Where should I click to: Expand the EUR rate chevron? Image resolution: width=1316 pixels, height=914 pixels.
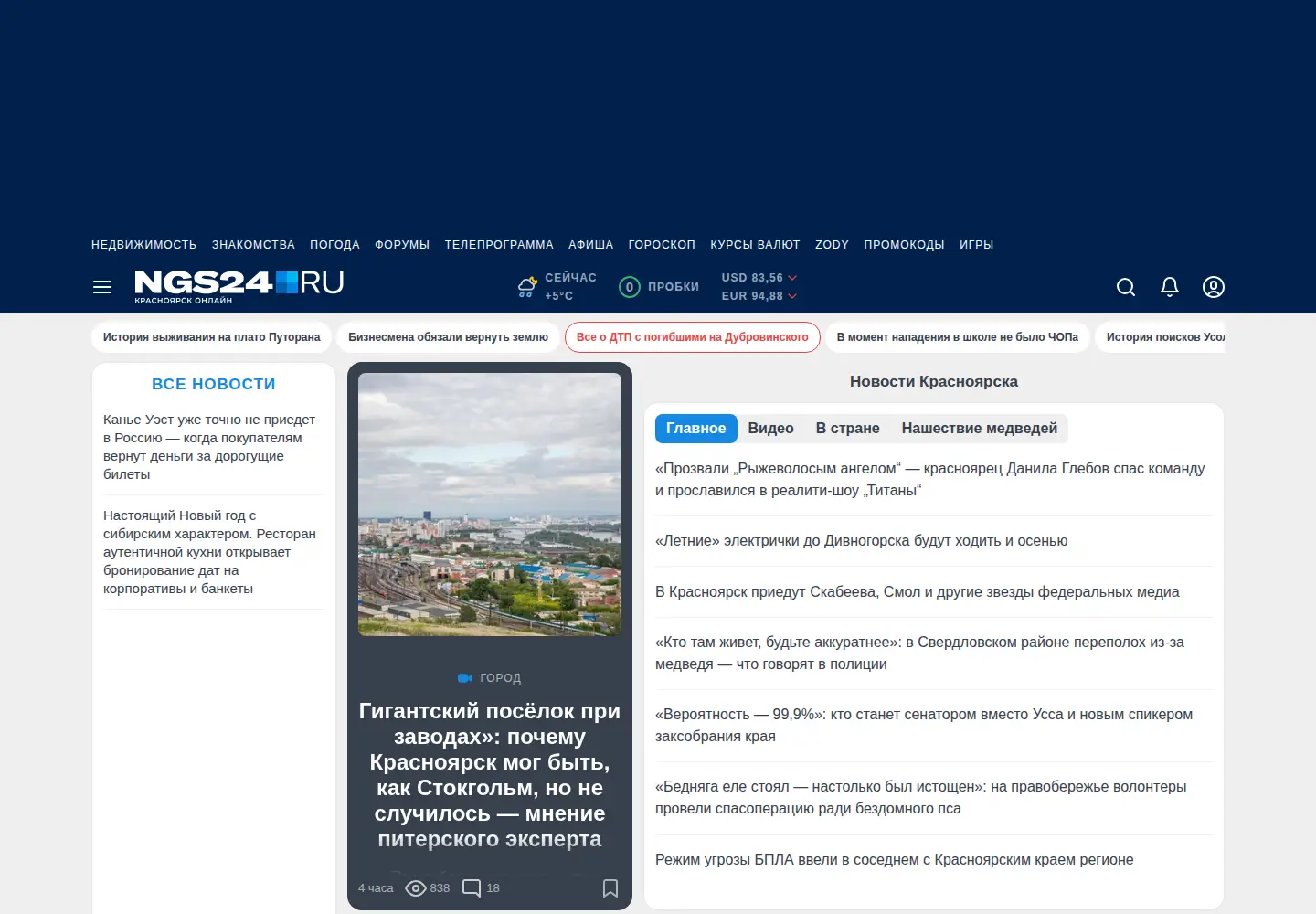(x=792, y=296)
